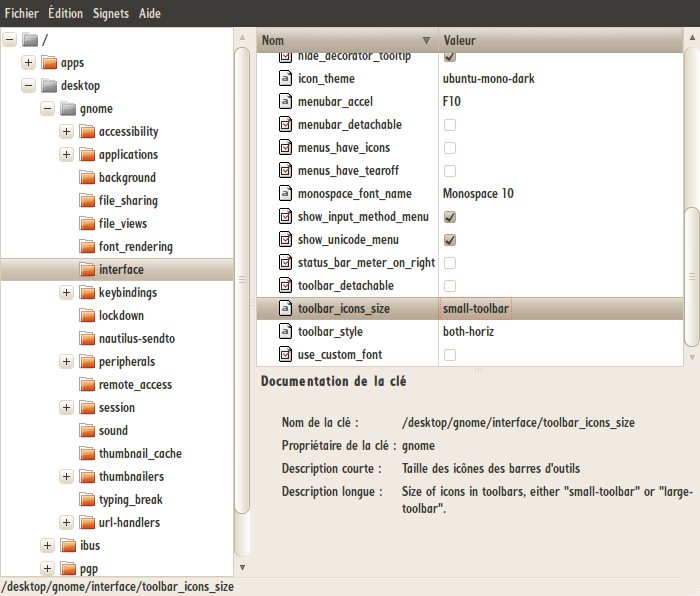
Task: Click the icon_theme string key icon
Action: [285, 78]
